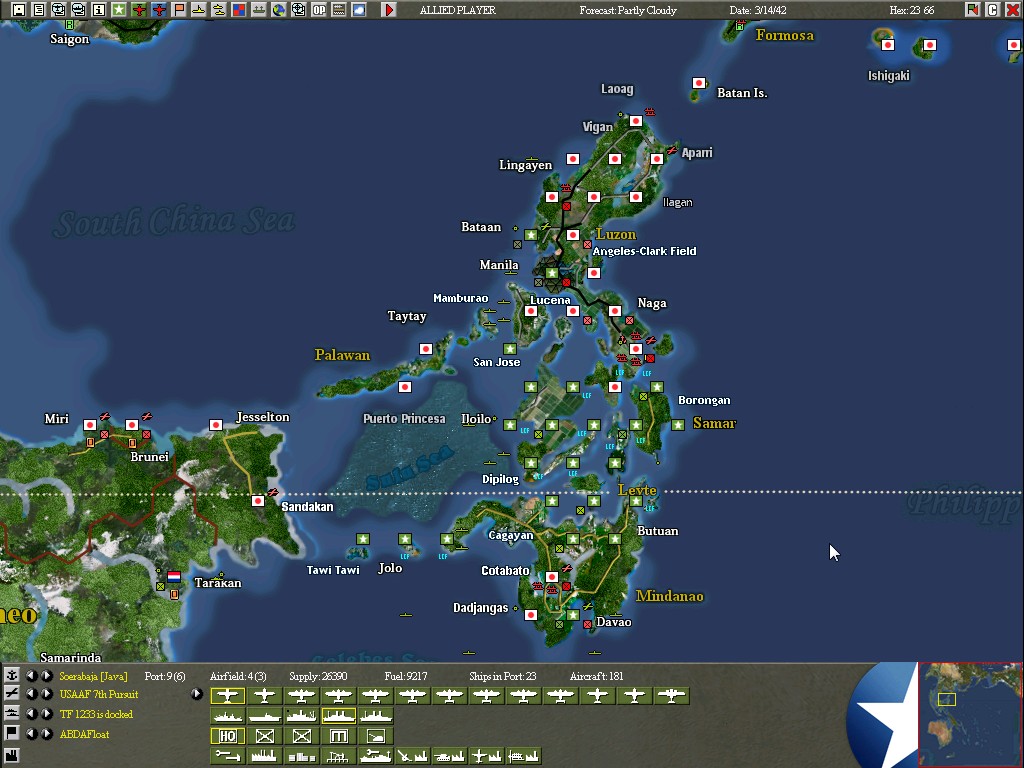Screen dimensions: 1024x768
Task: Click the arrow left of air group icons row
Action: 197,694
